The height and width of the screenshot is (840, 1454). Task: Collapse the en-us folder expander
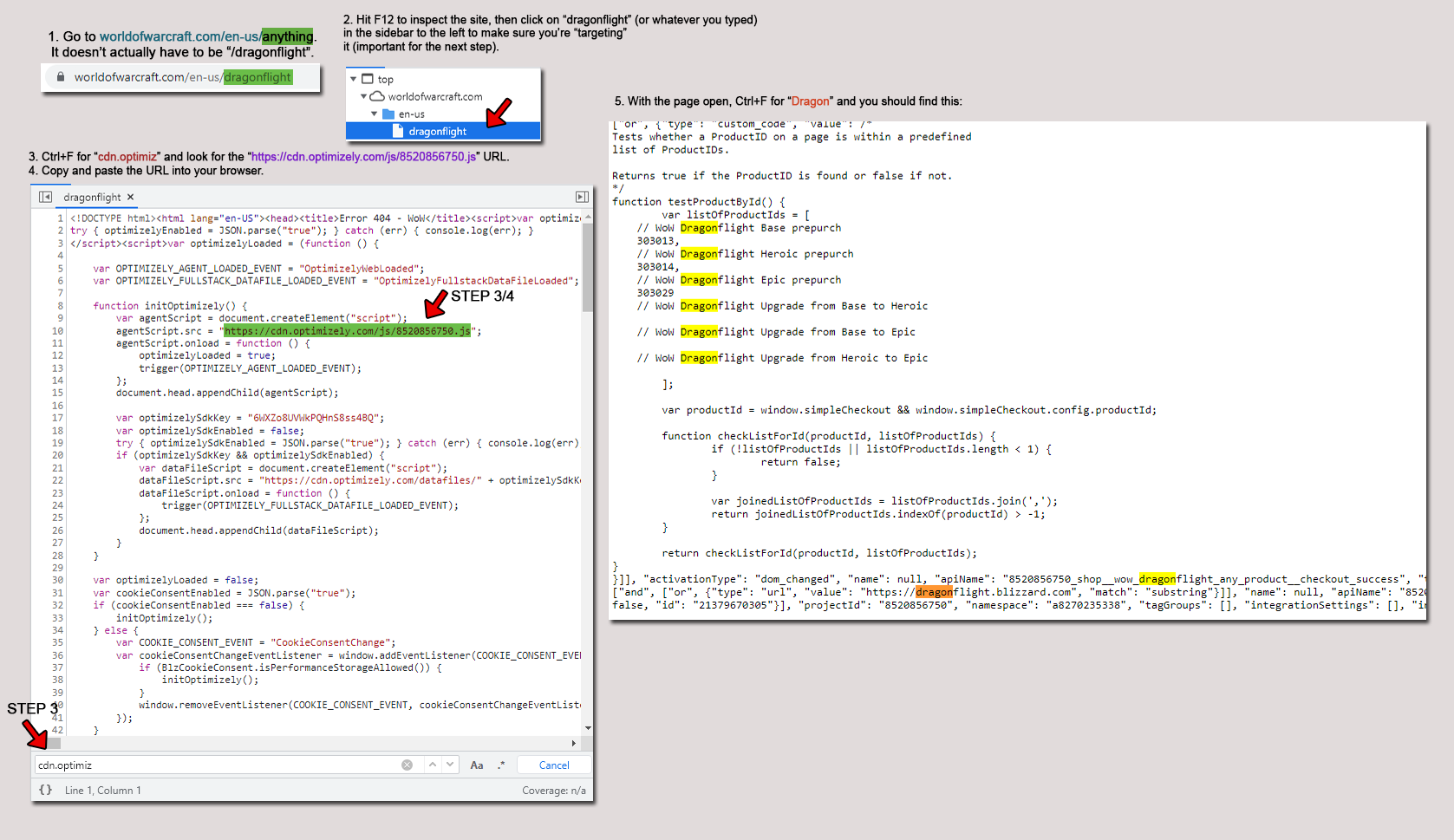pos(375,114)
